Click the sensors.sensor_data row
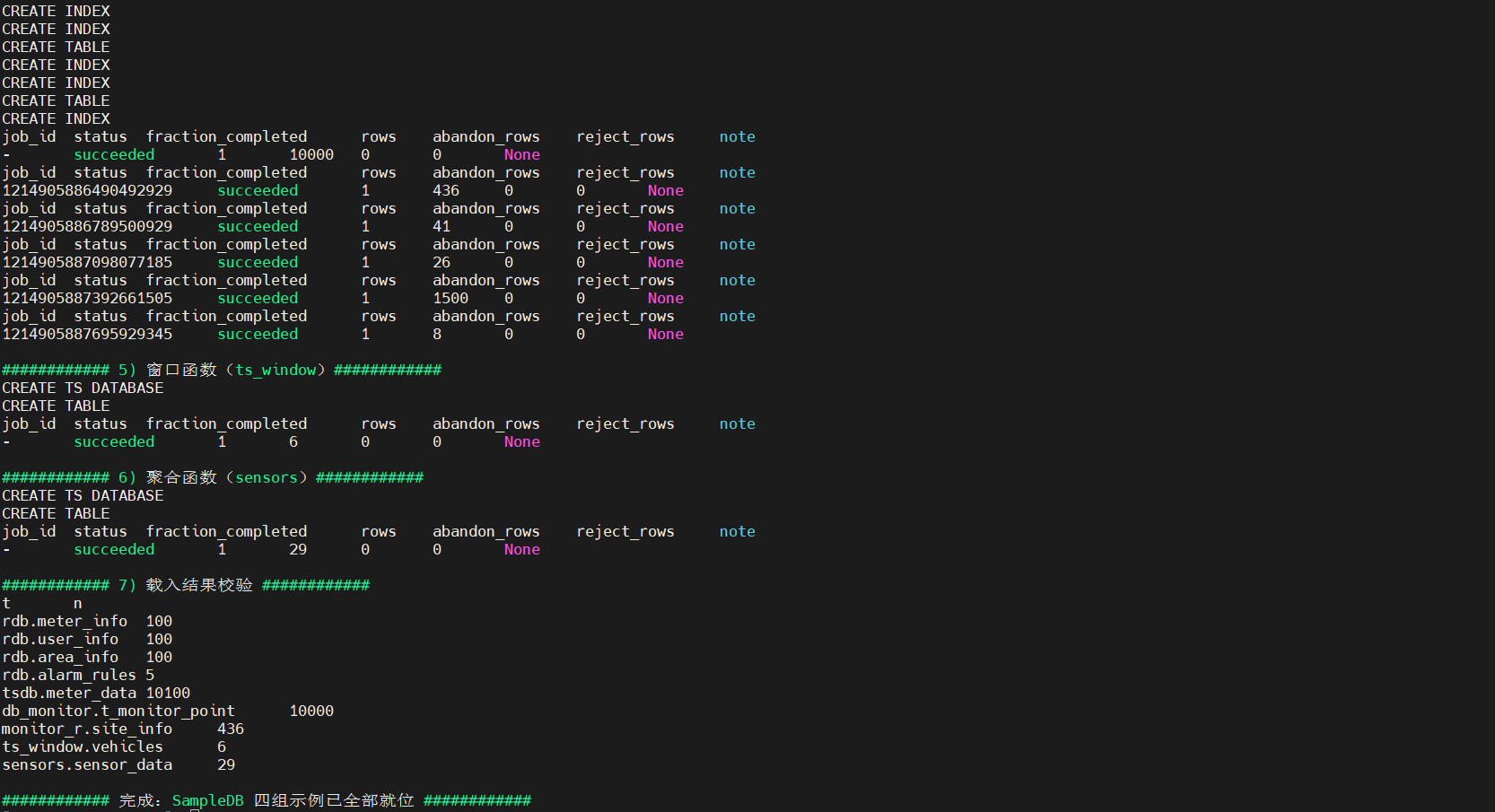 click(118, 764)
